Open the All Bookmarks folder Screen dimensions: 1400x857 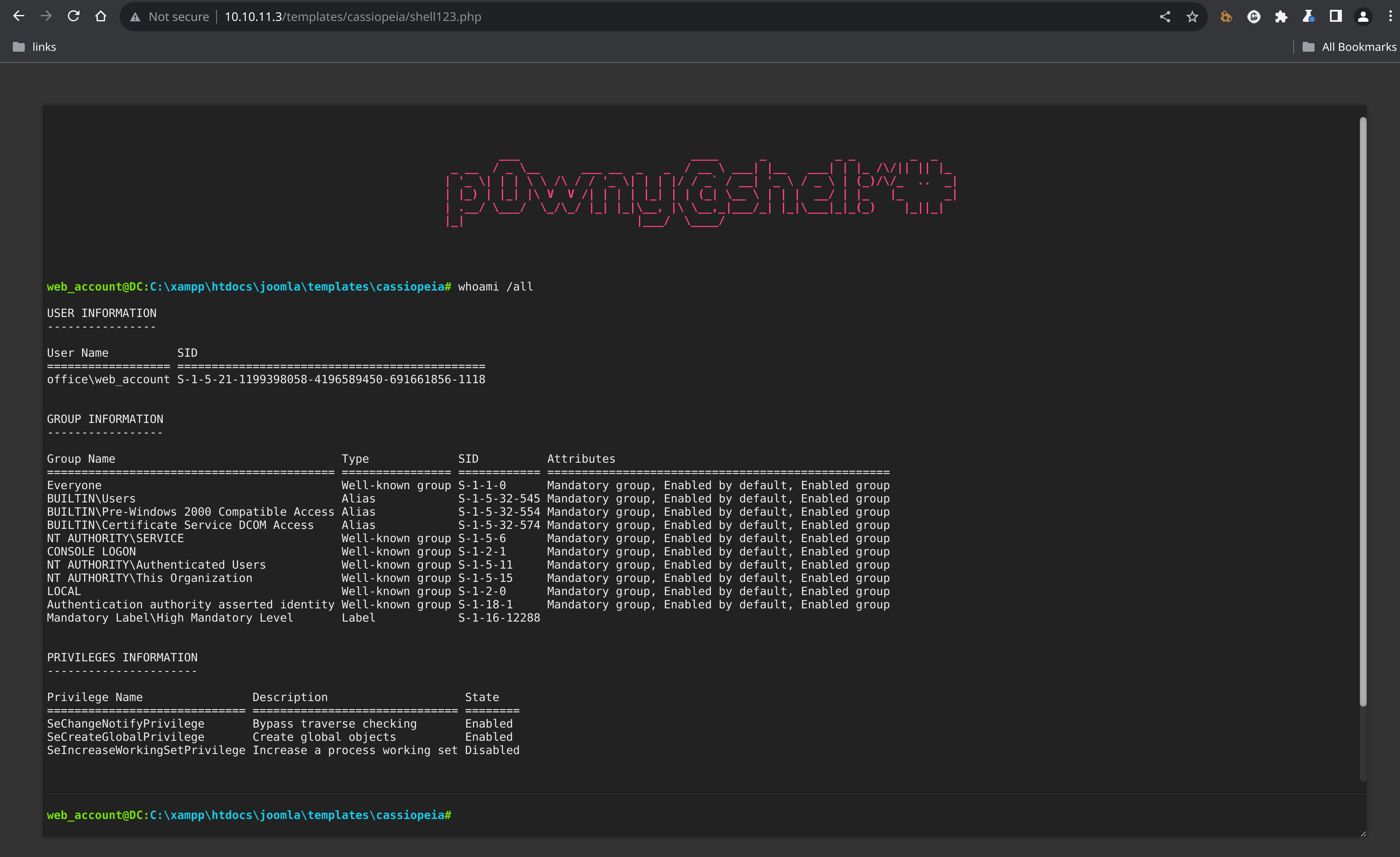[x=1349, y=47]
